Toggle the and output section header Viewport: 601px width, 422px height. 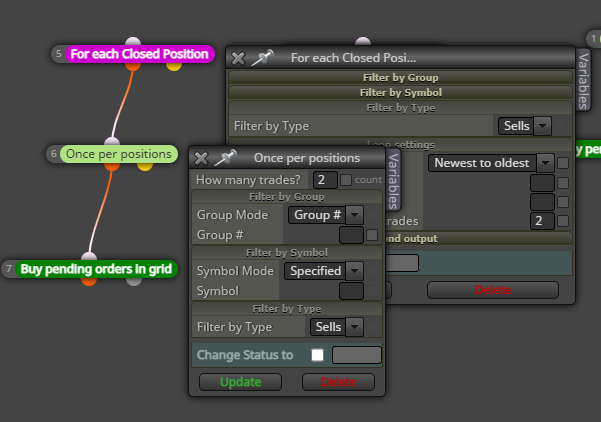[x=478, y=239]
